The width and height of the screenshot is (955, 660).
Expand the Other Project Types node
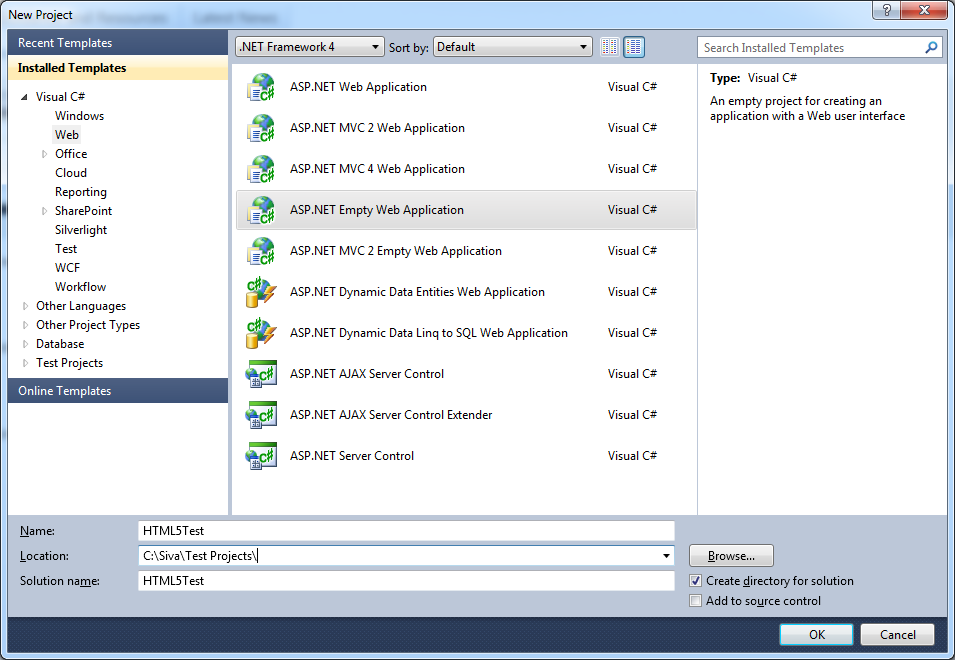pos(25,325)
